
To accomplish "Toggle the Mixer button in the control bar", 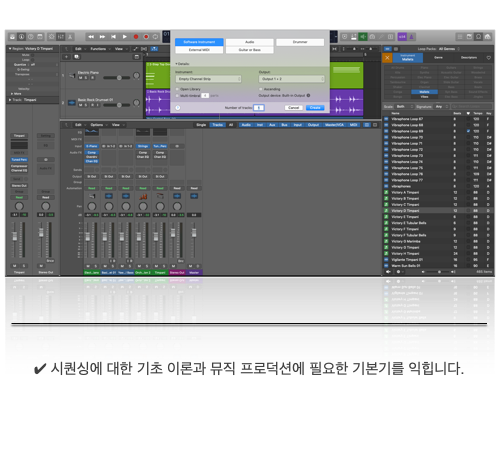I will click(x=61, y=37).
